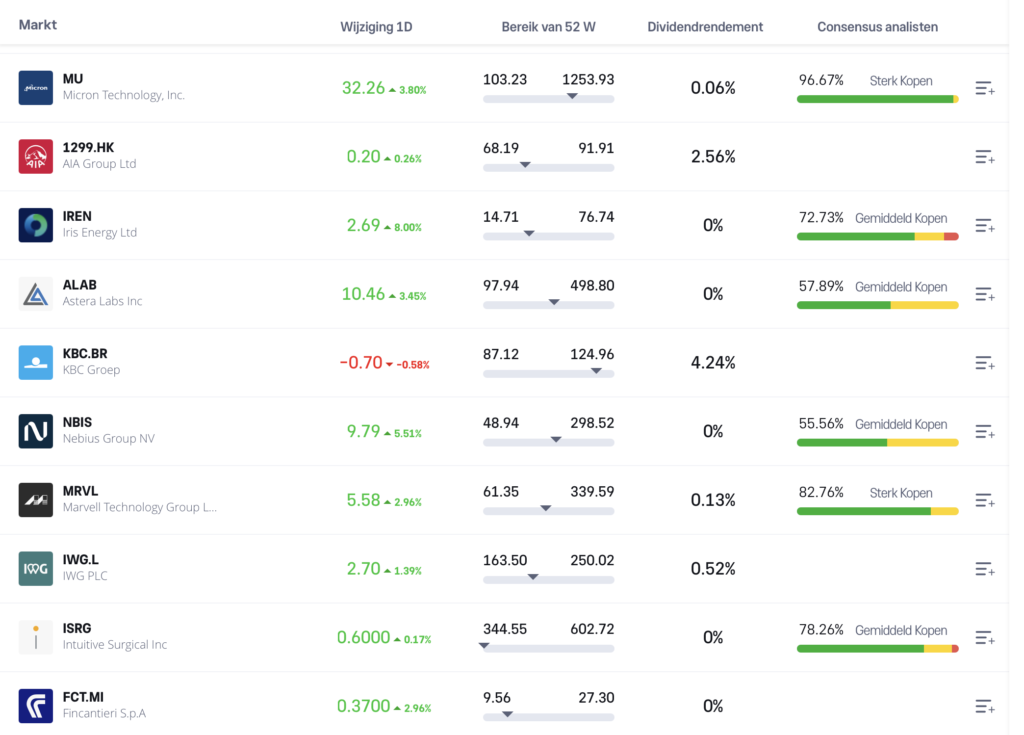1024x735 pixels.
Task: Add 1299.HK to a watchlist
Action: (985, 157)
